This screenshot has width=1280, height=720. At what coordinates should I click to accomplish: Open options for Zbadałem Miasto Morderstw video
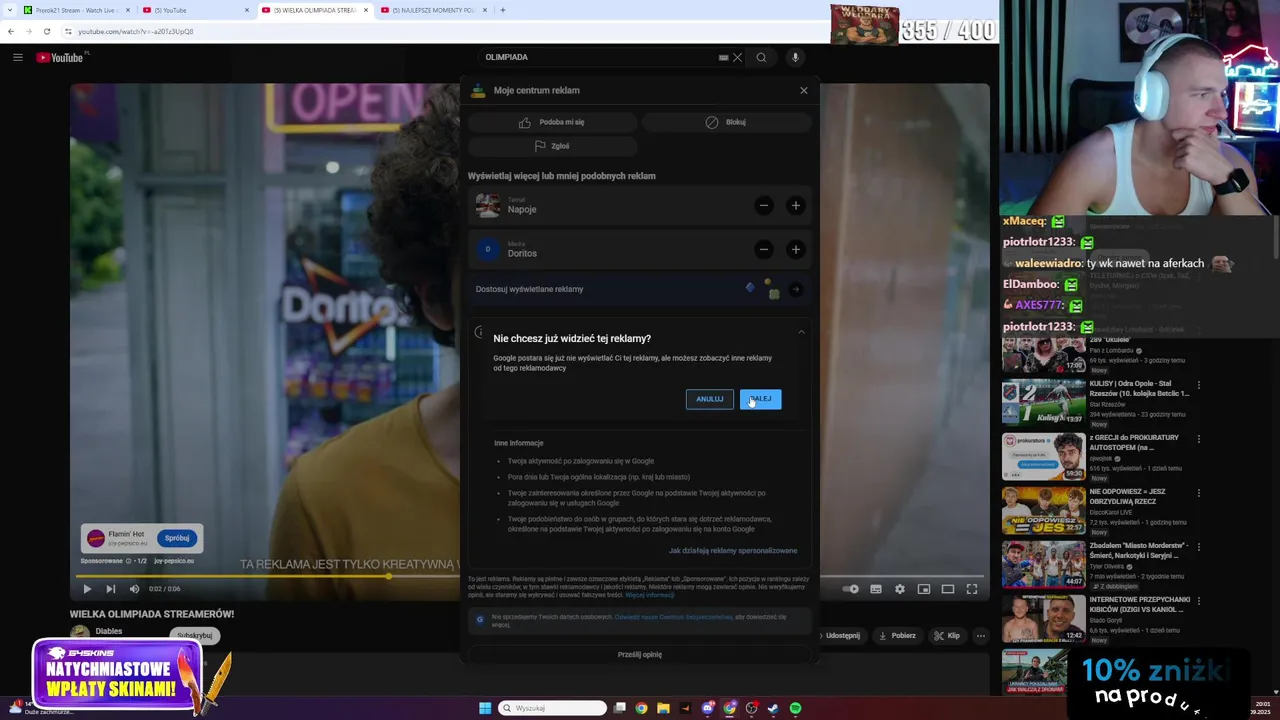(1198, 547)
